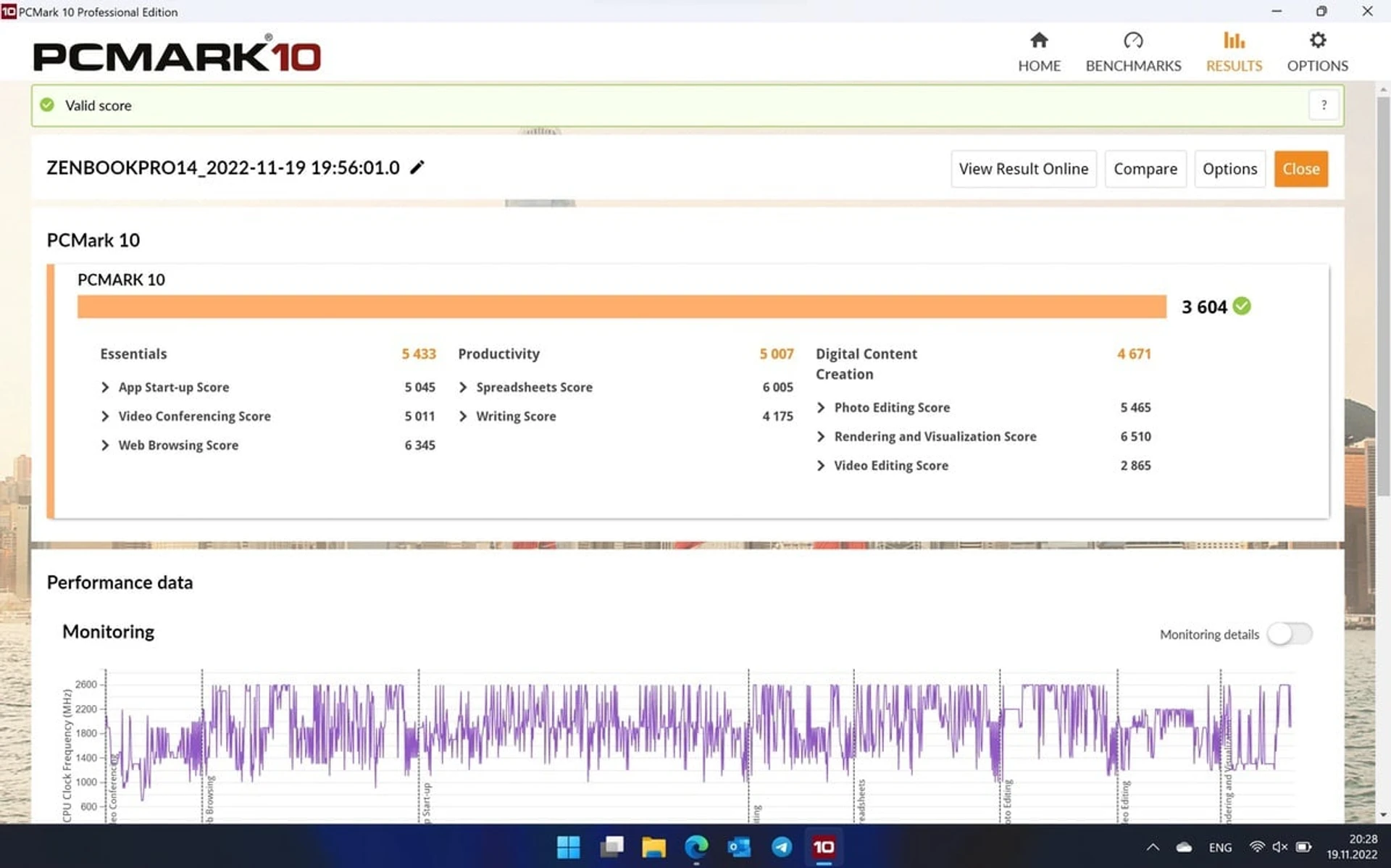Click Spreadsheets score value 6 005

pos(777,388)
